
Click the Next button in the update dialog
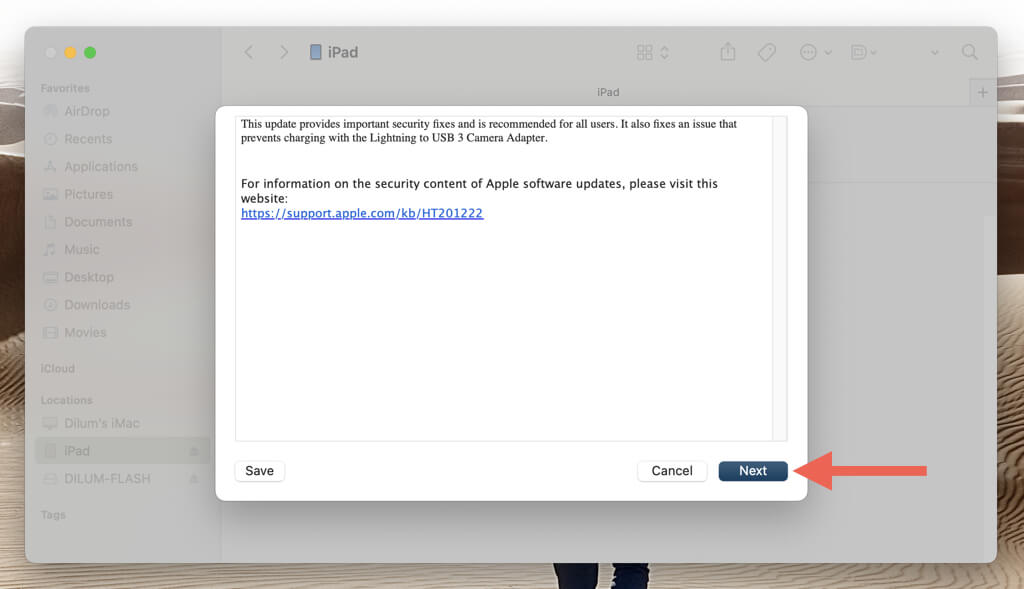point(752,471)
